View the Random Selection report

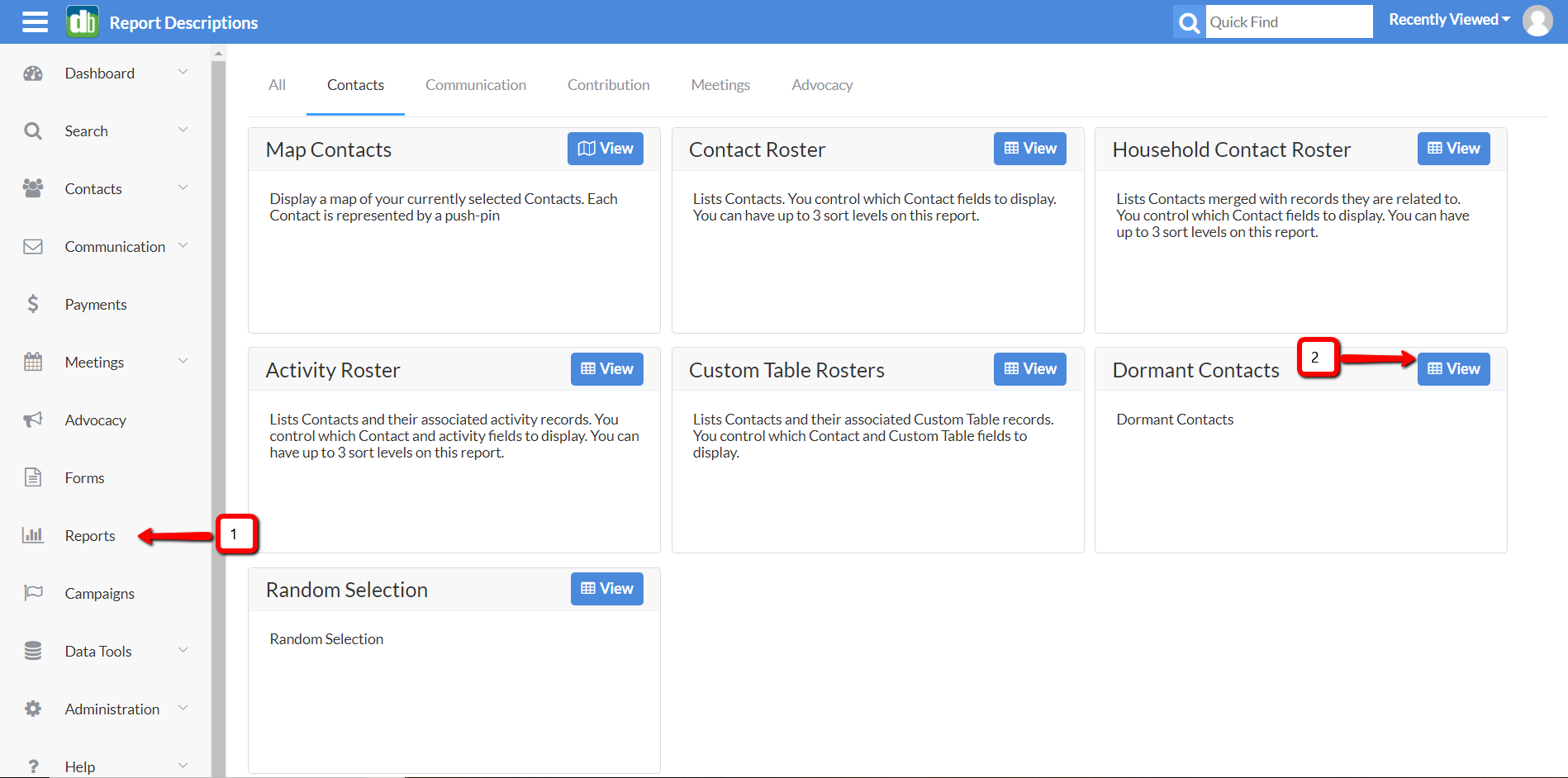[x=607, y=589]
